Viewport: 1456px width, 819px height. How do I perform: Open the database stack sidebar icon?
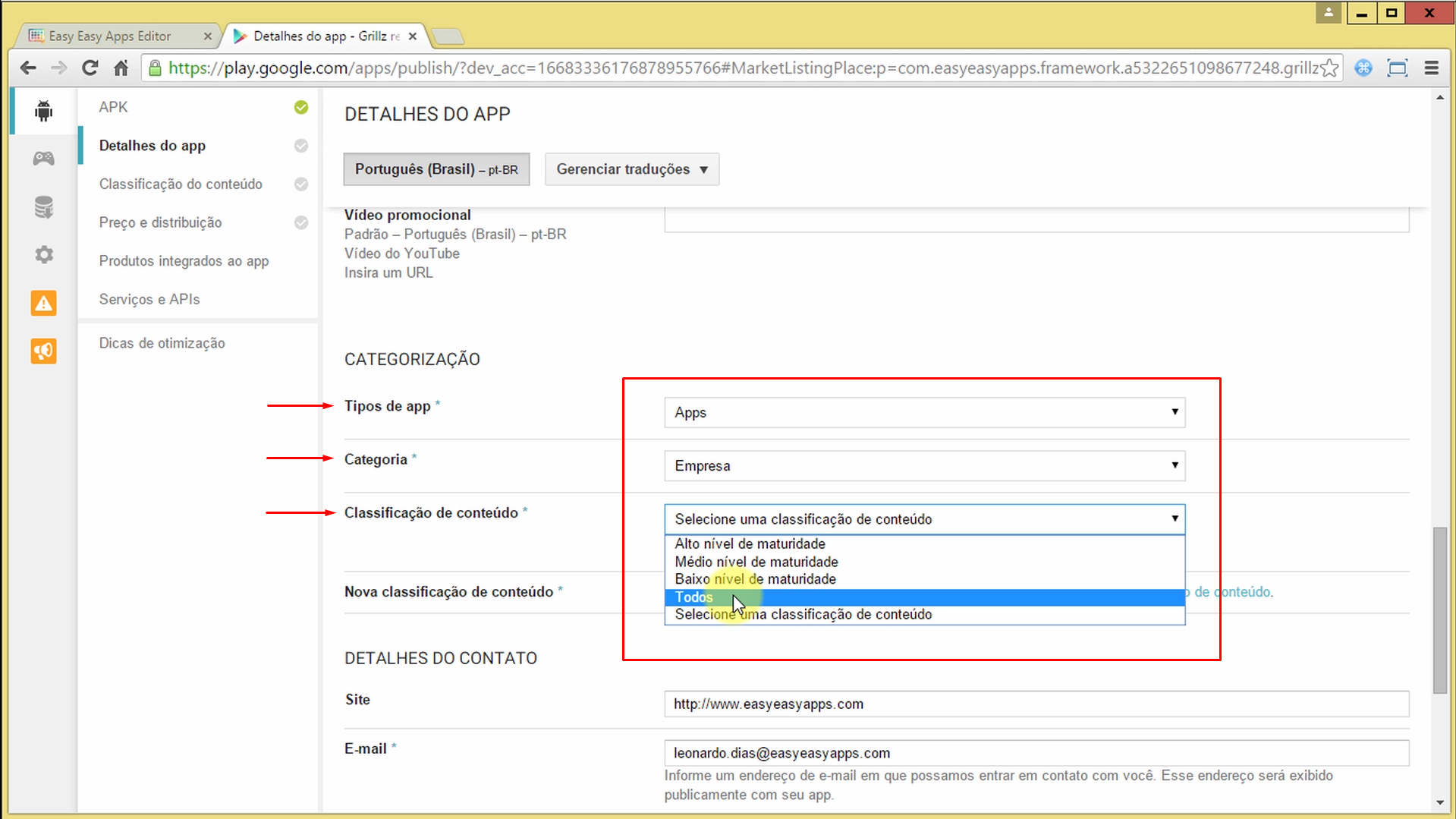point(43,206)
